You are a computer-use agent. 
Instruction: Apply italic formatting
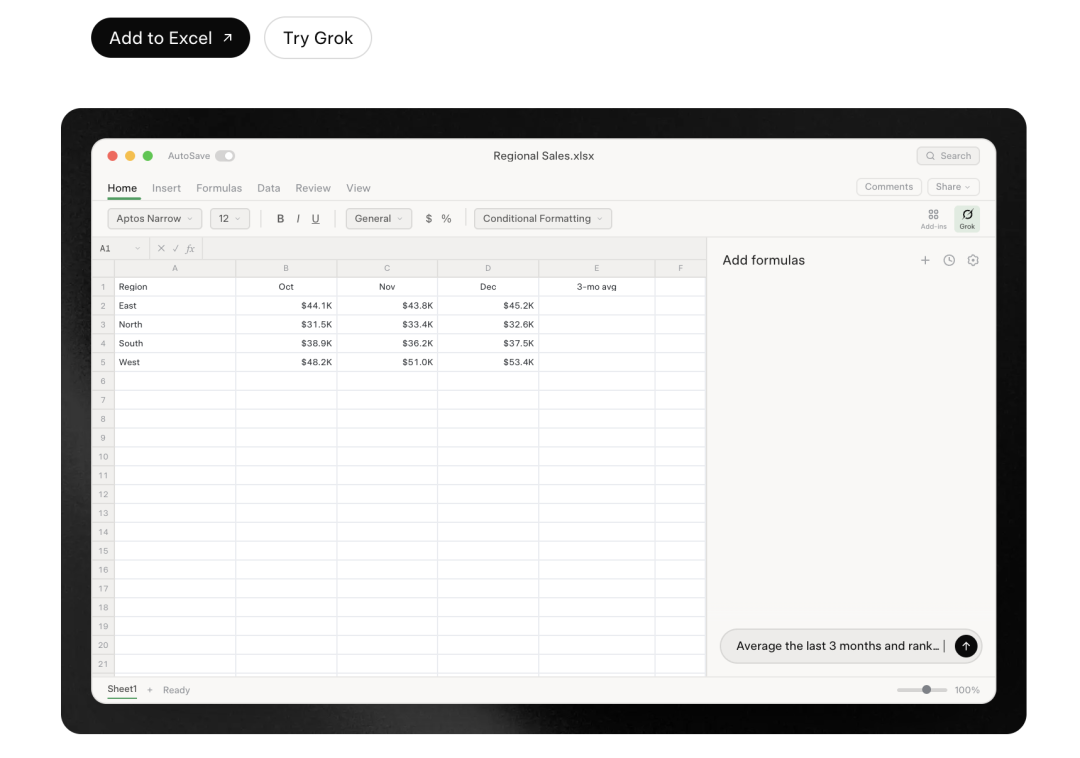point(298,219)
